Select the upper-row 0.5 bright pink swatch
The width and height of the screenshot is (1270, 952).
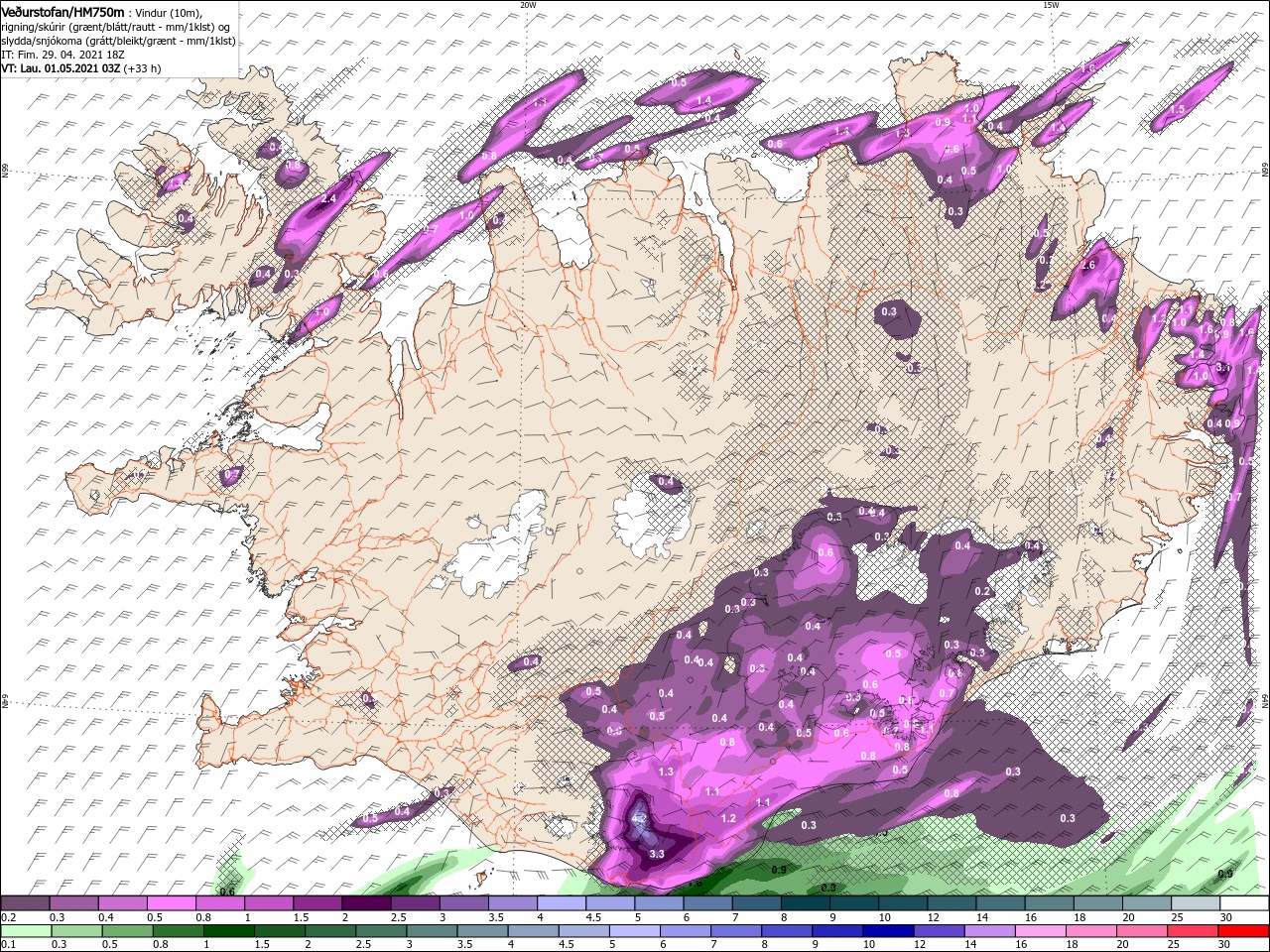171,903
